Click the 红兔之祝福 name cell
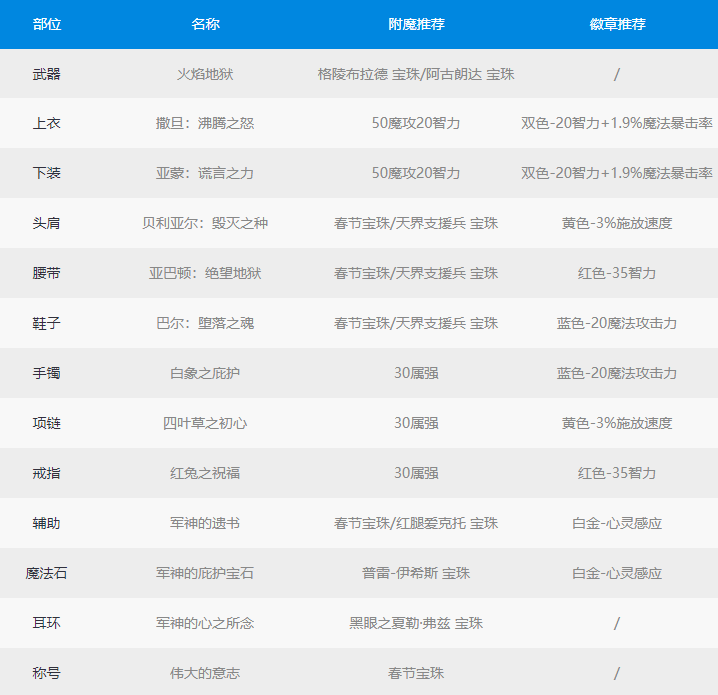Screen dimensions: 718x695 (x=205, y=472)
